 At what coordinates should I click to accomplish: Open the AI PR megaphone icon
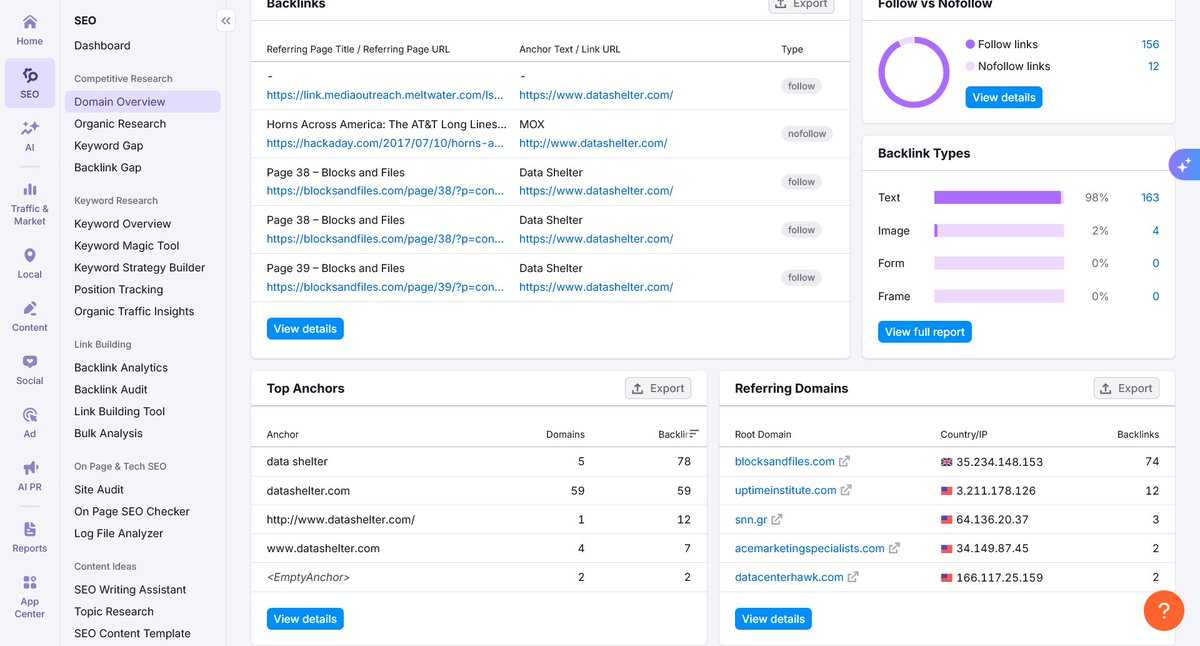[x=30, y=468]
